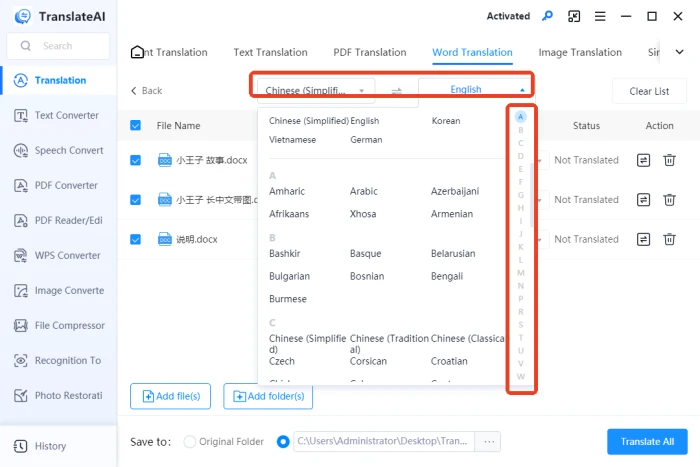Uncheck the 小王子 故事.docx checkbox
Screen dimensions: 700x467
(x=135, y=160)
